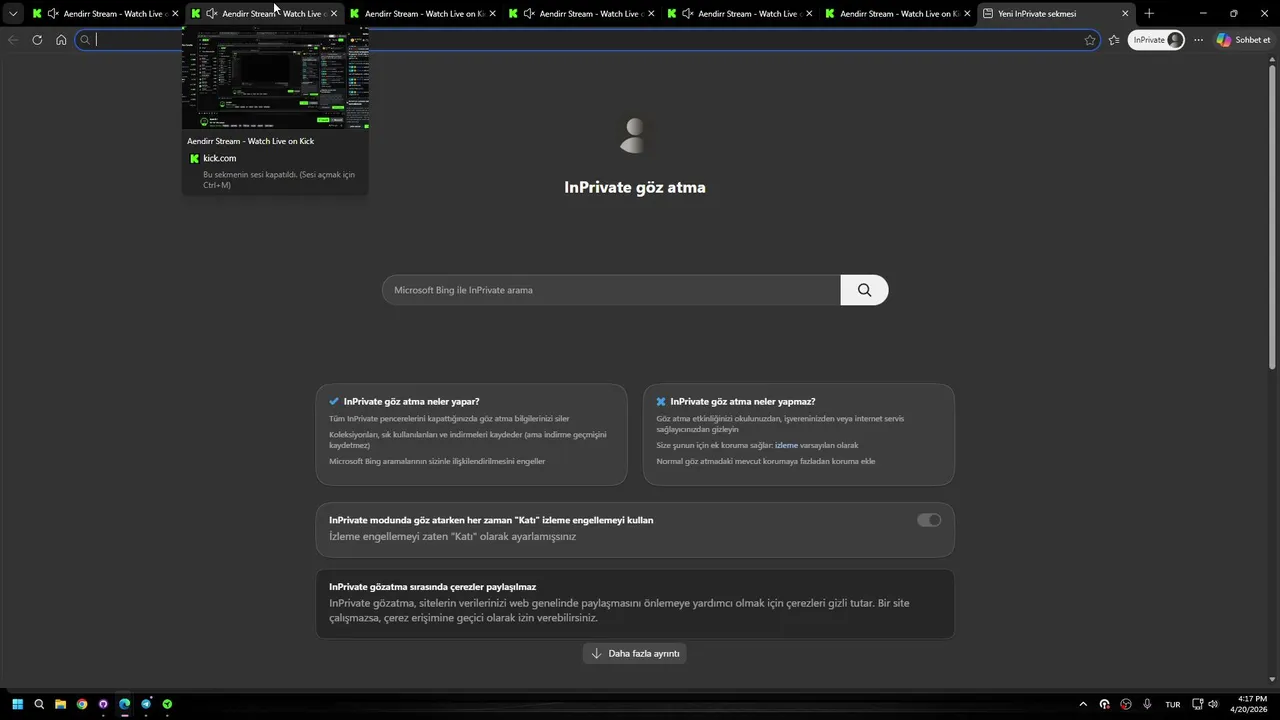Open the Settings and more menu
This screenshot has width=1280, height=720.
[1198, 40]
